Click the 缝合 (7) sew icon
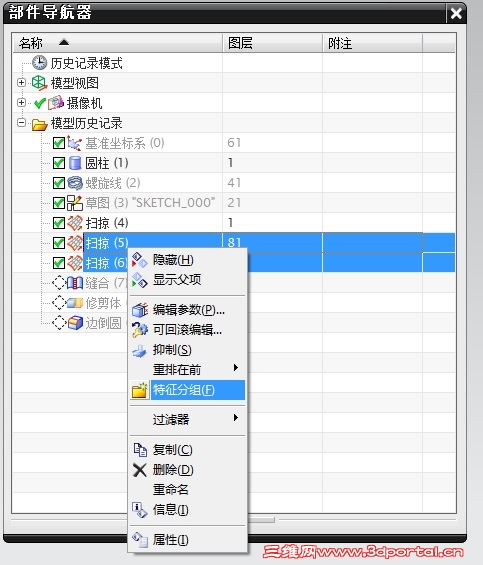This screenshot has height=565, width=483. pos(75,283)
